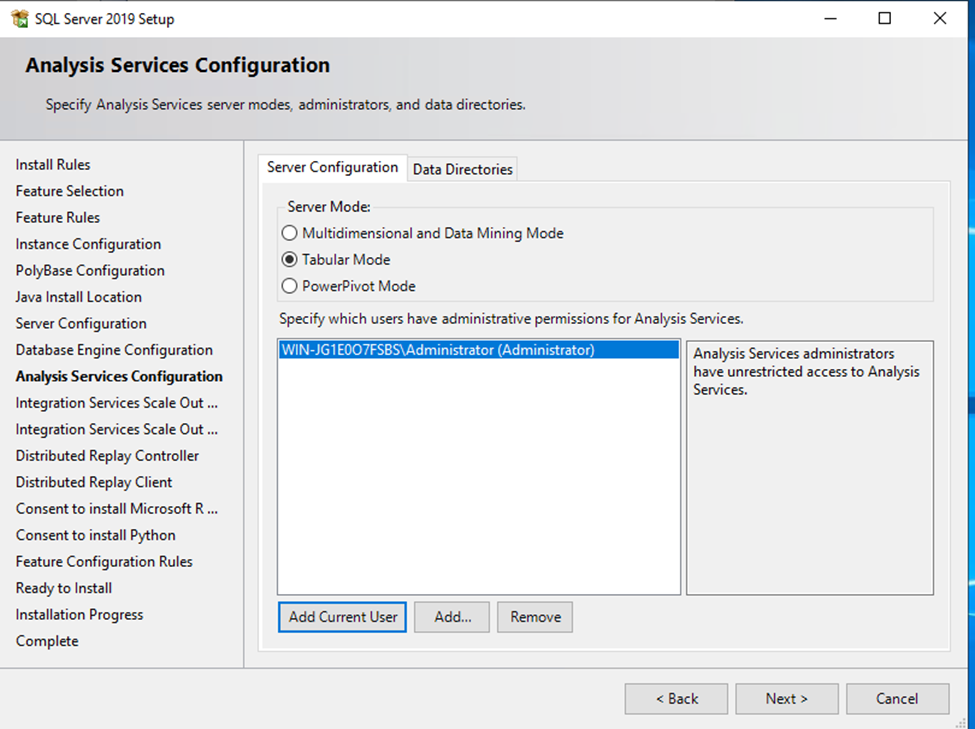Click the administrators description text box
This screenshot has width=975, height=729.
(x=810, y=467)
